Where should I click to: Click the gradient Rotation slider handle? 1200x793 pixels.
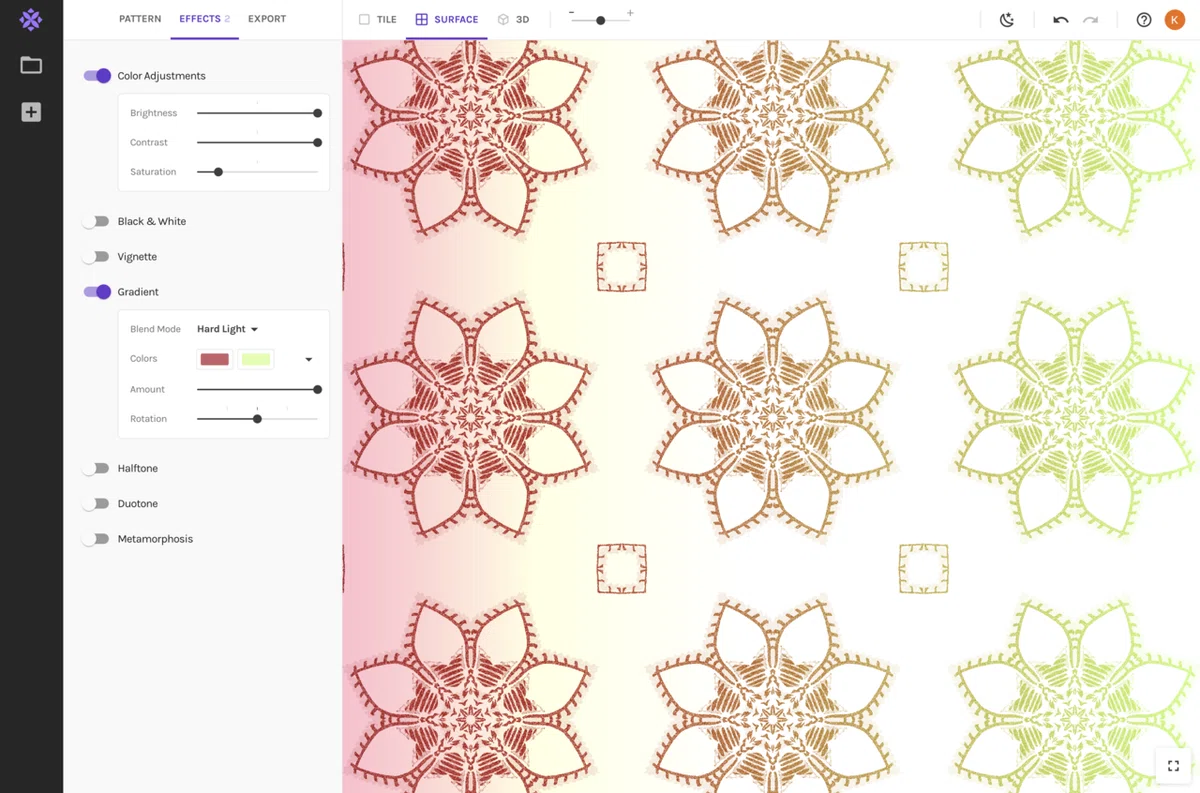pyautogui.click(x=257, y=419)
